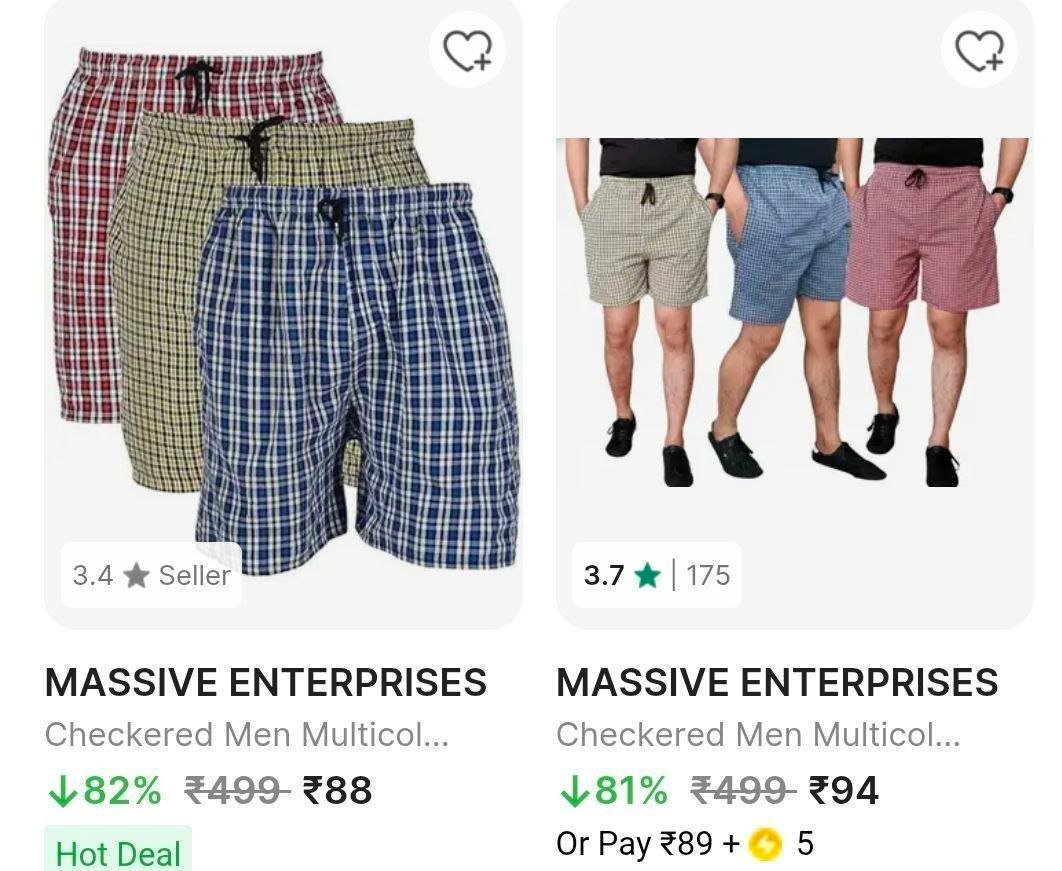Image resolution: width=1062 pixels, height=871 pixels.
Task: Select the ₹88 price label
Action: click(x=340, y=790)
